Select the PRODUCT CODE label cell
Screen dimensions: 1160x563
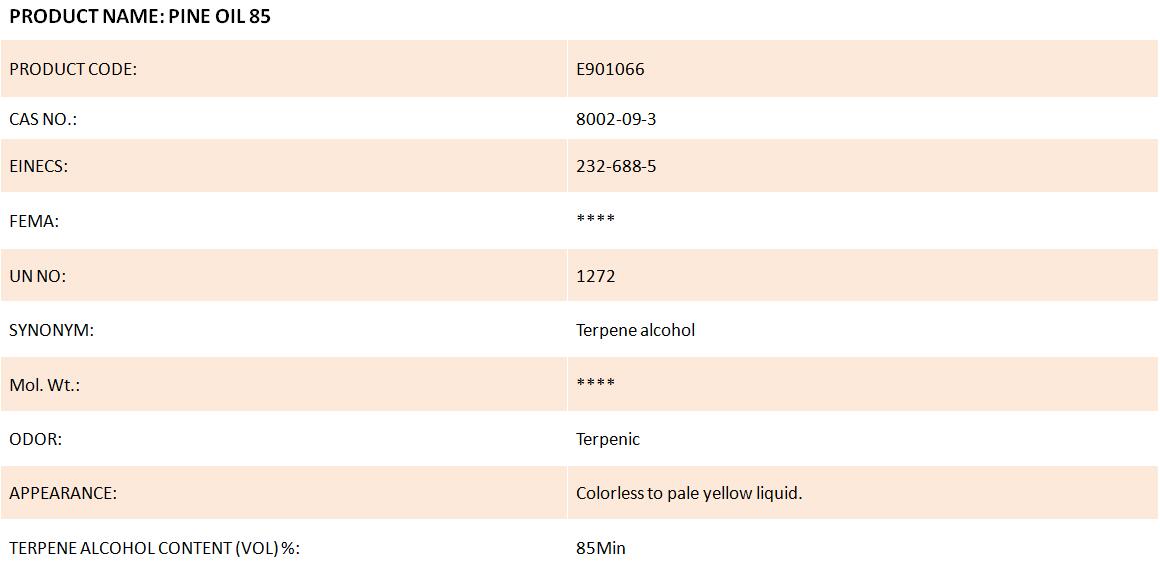tap(283, 69)
